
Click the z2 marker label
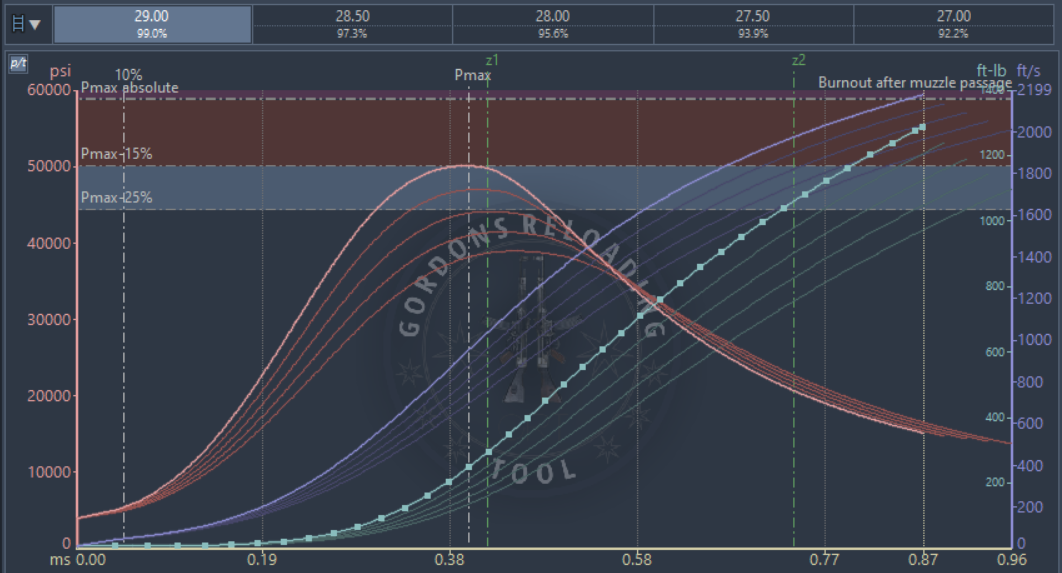tap(798, 61)
